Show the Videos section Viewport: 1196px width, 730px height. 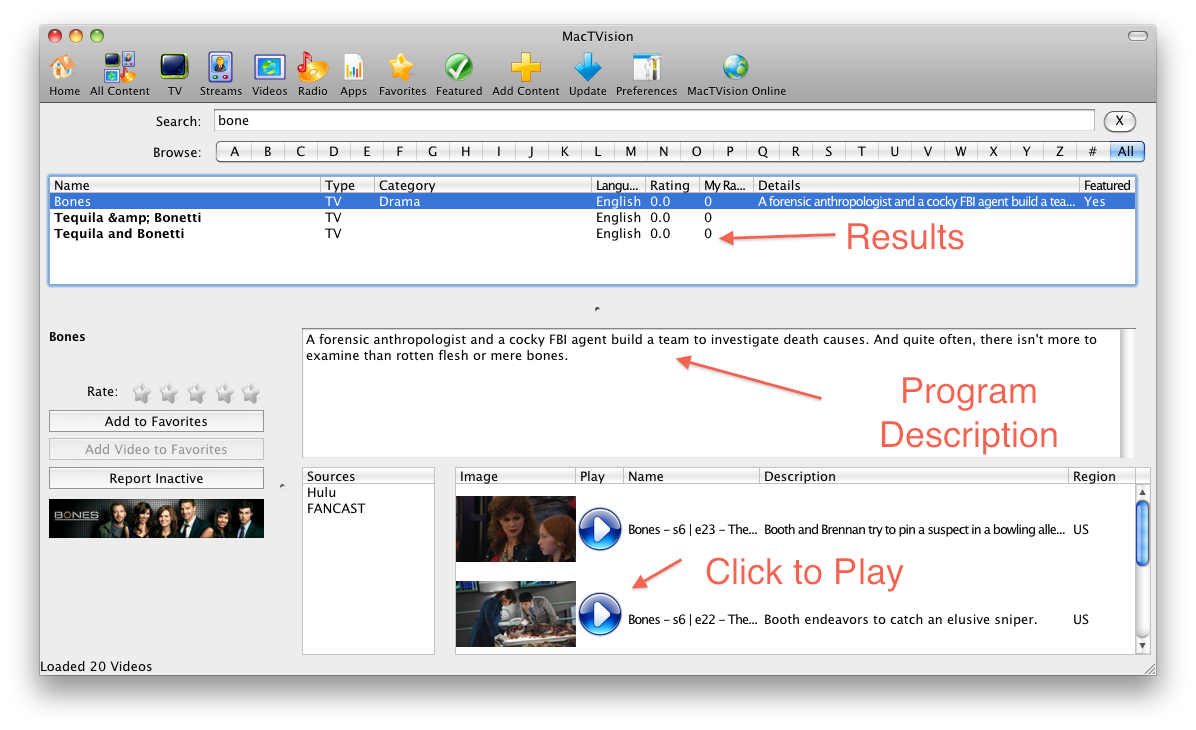point(269,75)
